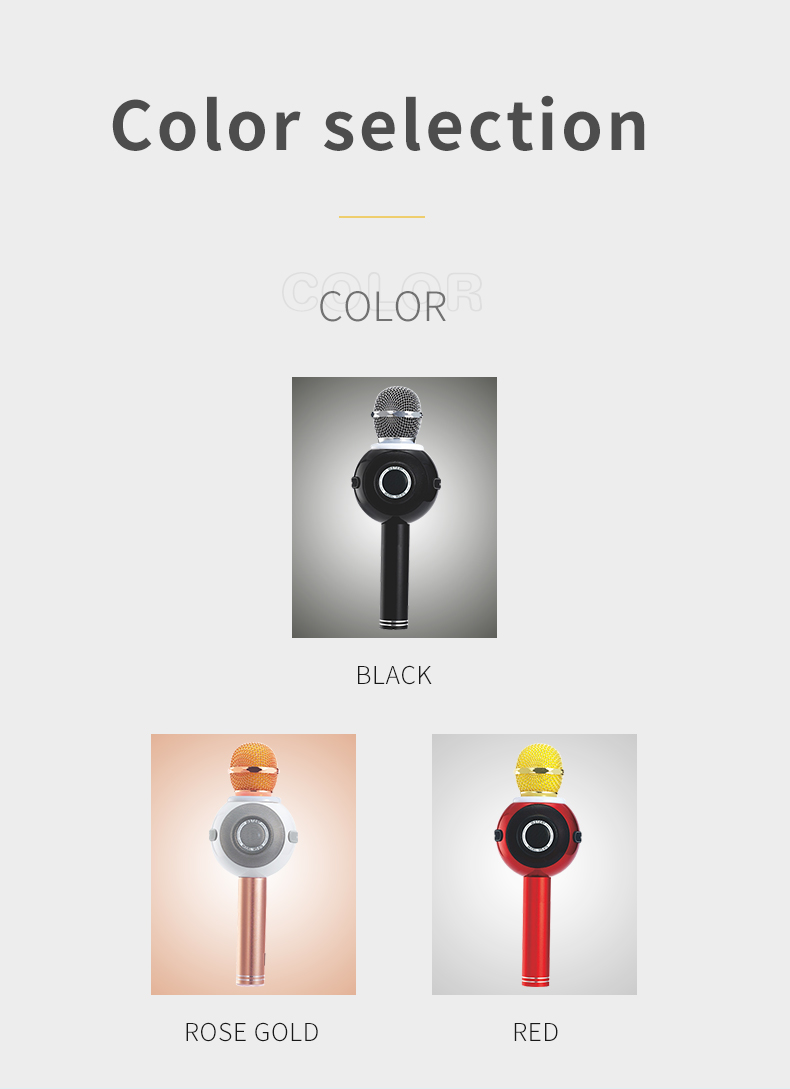
Task: Click the RED color label
Action: point(535,1032)
